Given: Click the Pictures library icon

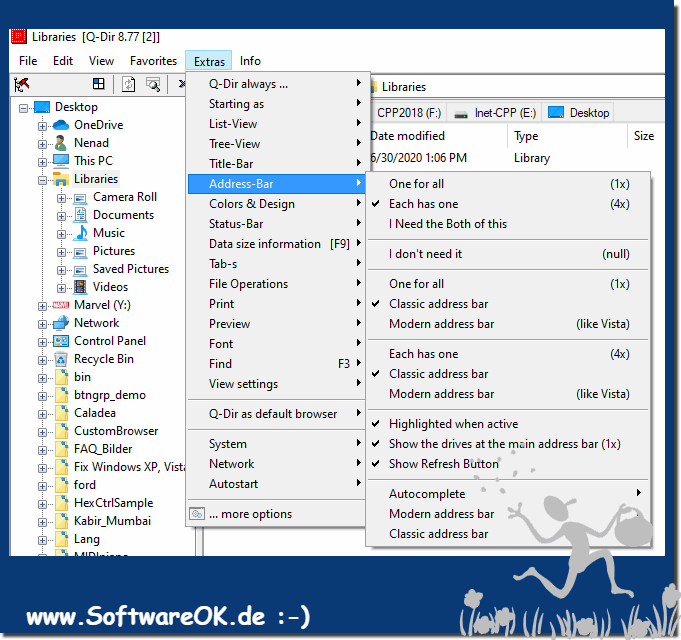Looking at the screenshot, I should (80, 252).
